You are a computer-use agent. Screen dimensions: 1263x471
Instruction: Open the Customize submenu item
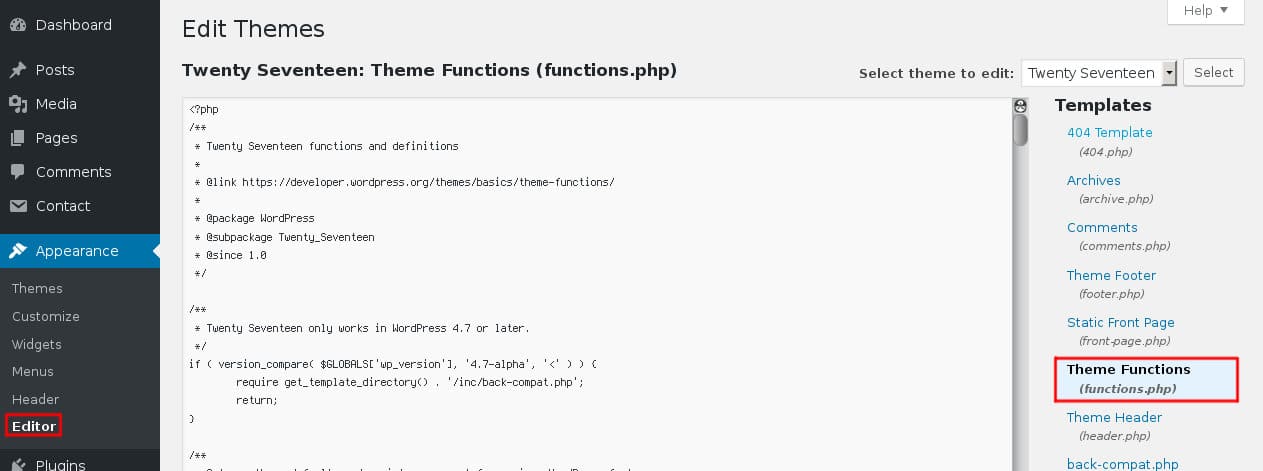46,316
